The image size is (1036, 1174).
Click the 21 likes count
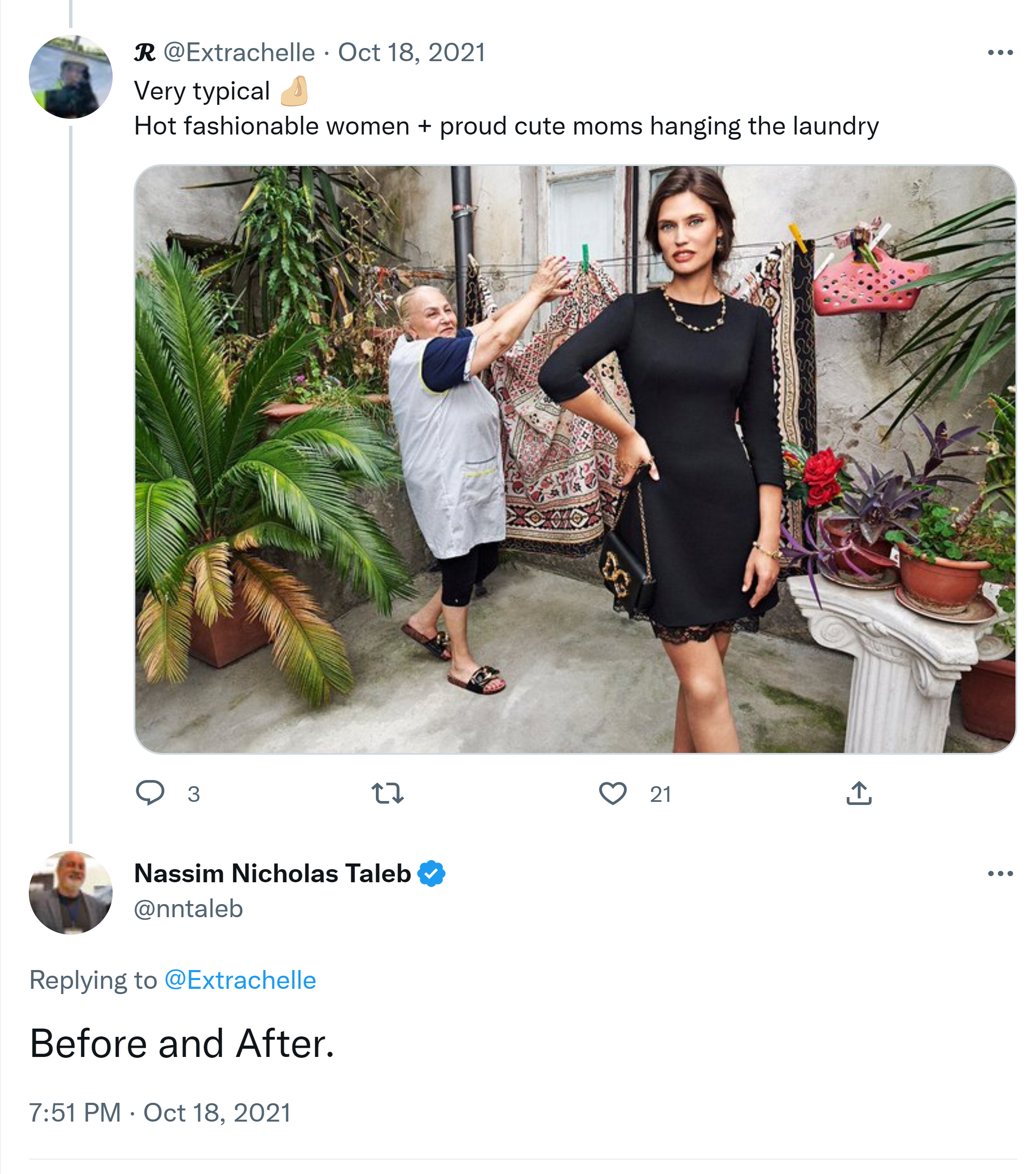(661, 794)
